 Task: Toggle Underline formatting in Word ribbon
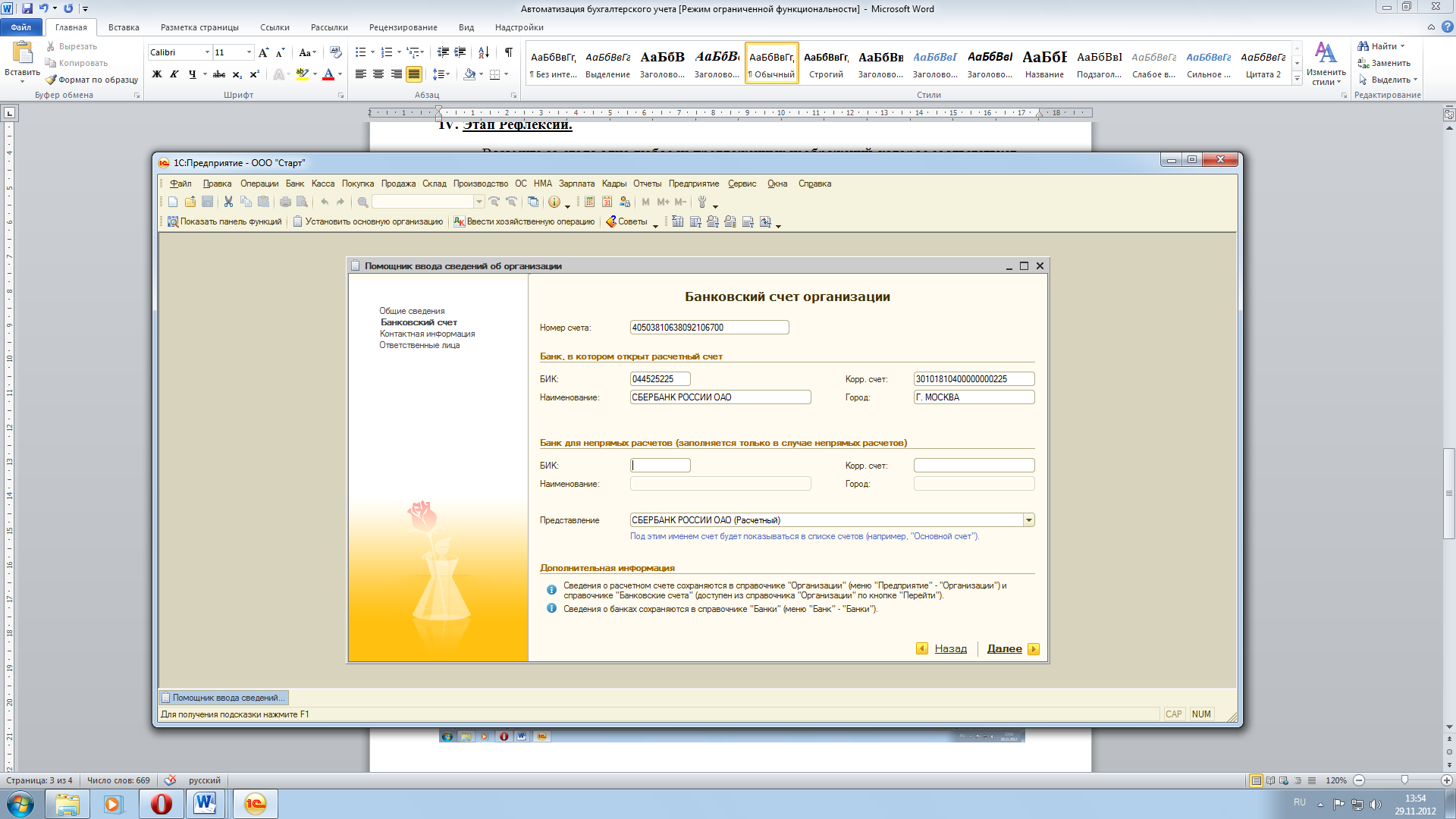(192, 74)
